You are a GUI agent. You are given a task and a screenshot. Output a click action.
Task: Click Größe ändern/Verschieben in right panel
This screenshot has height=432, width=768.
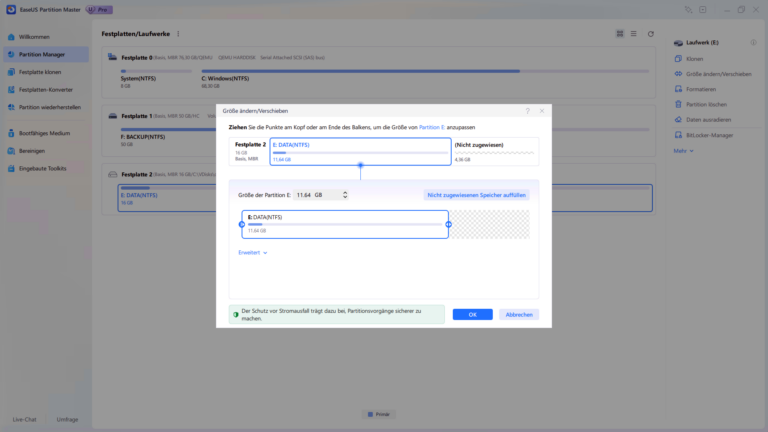click(x=719, y=74)
